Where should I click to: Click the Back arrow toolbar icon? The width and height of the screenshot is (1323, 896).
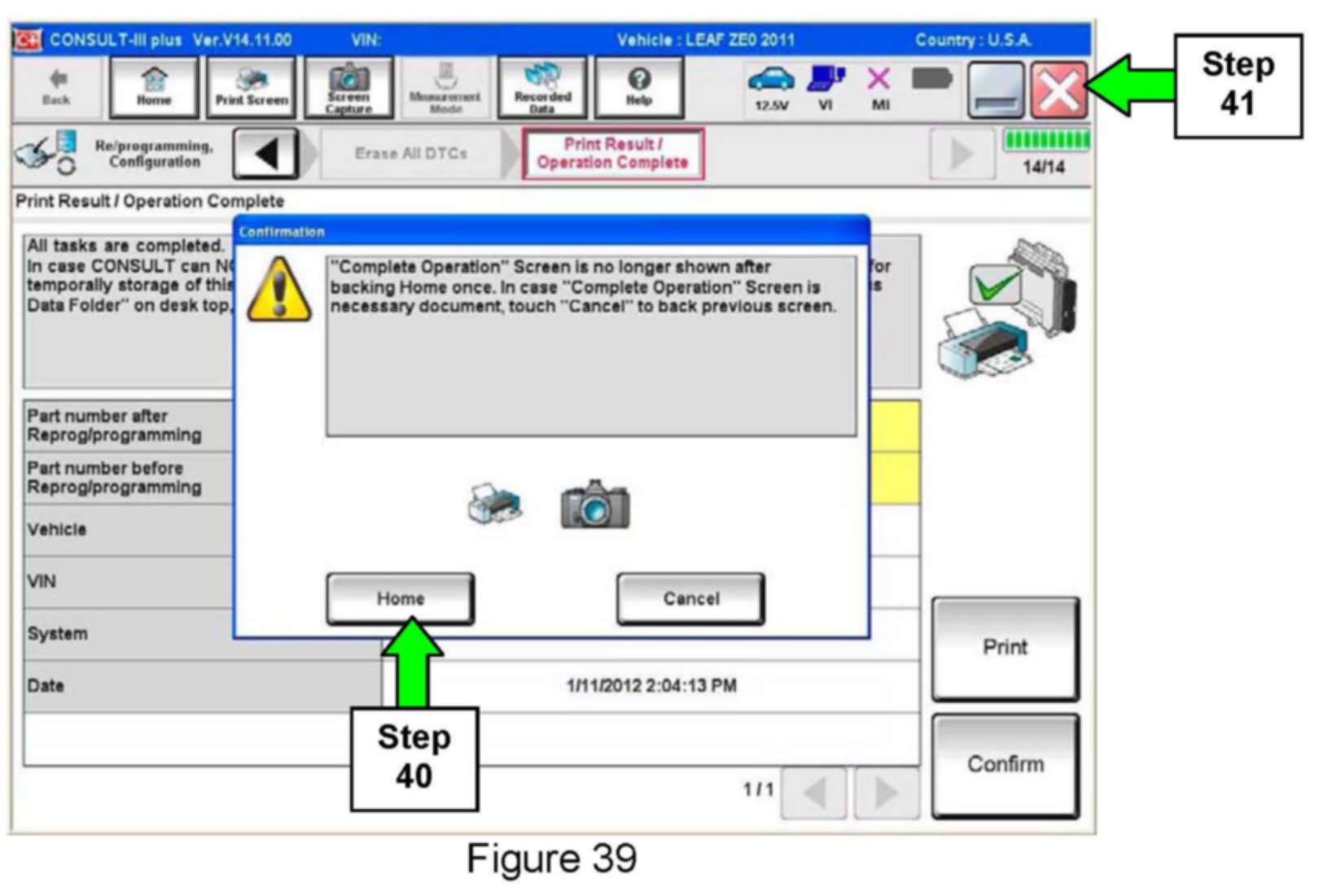tap(56, 87)
